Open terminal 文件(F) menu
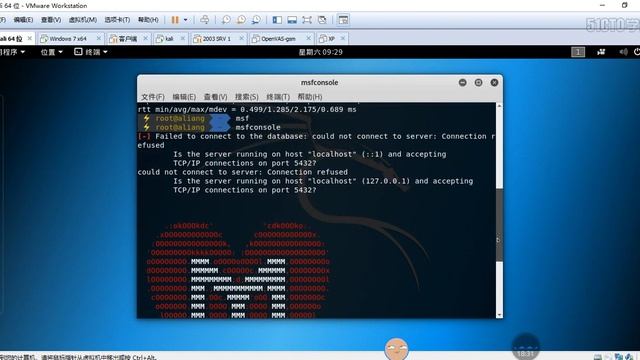This screenshot has height=360, width=640. [153, 97]
